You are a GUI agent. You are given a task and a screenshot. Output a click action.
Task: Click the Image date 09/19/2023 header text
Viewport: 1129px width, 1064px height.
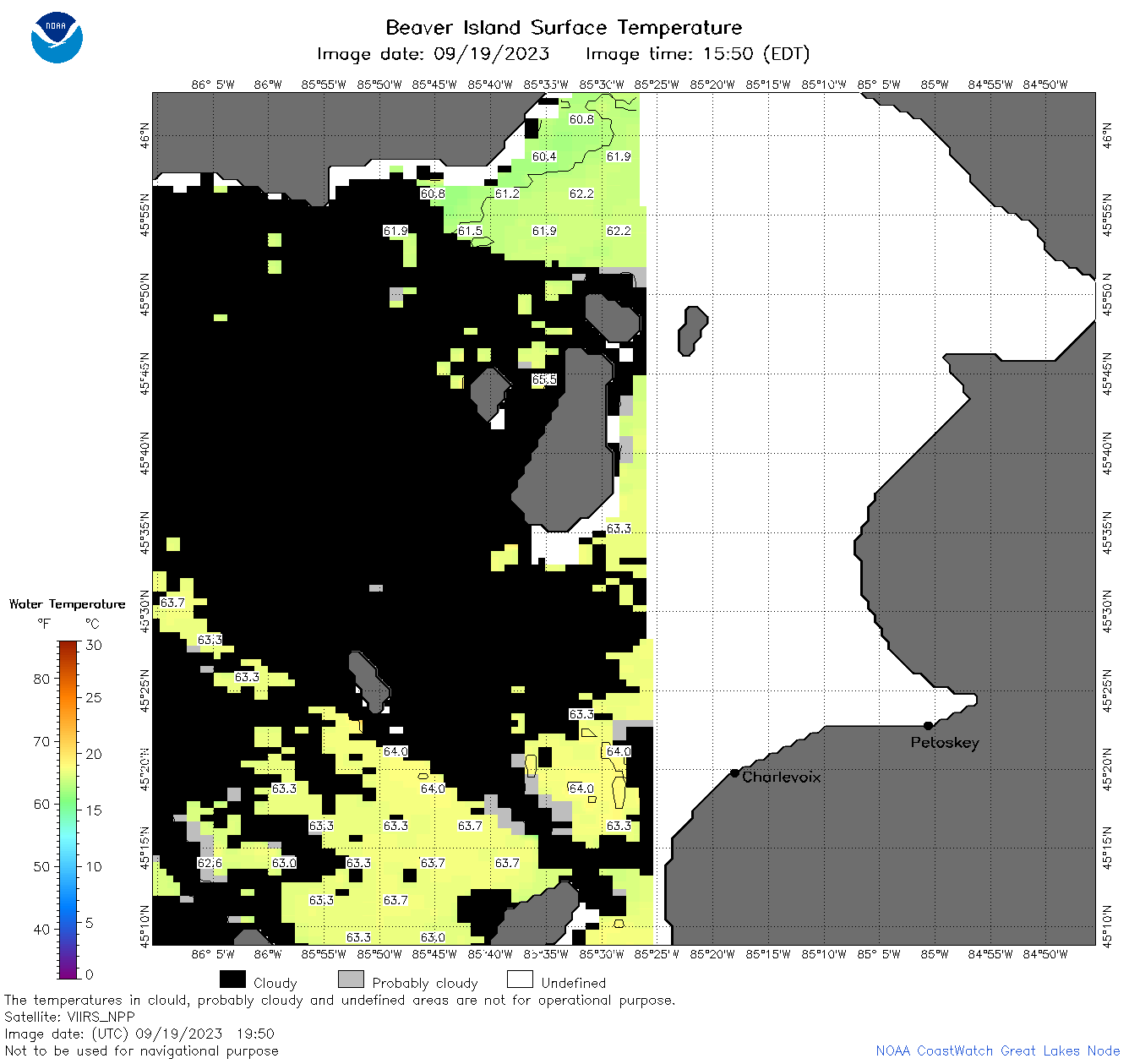click(x=433, y=54)
